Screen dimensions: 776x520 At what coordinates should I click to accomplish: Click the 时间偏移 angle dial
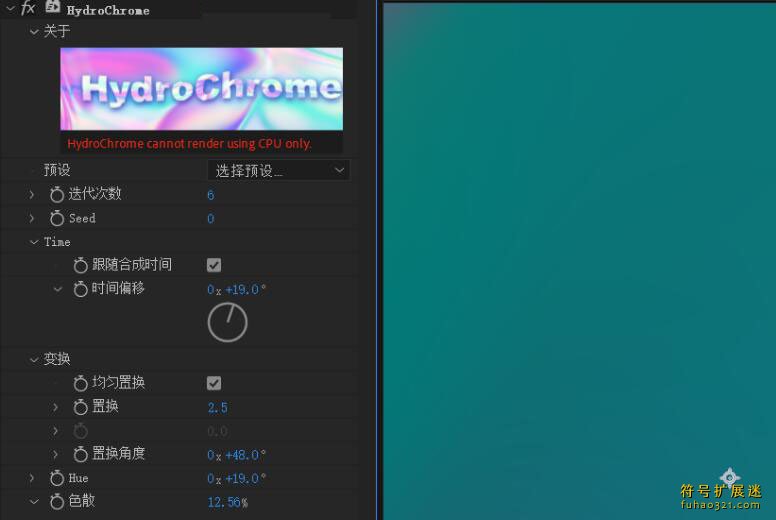coord(228,323)
